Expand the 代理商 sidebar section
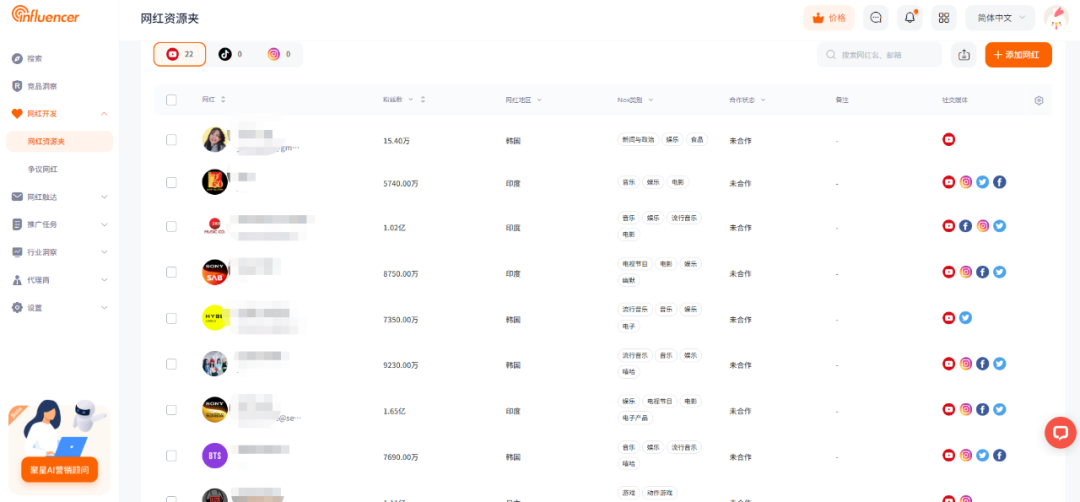Screen dimensions: 1080x502 click(x=104, y=280)
